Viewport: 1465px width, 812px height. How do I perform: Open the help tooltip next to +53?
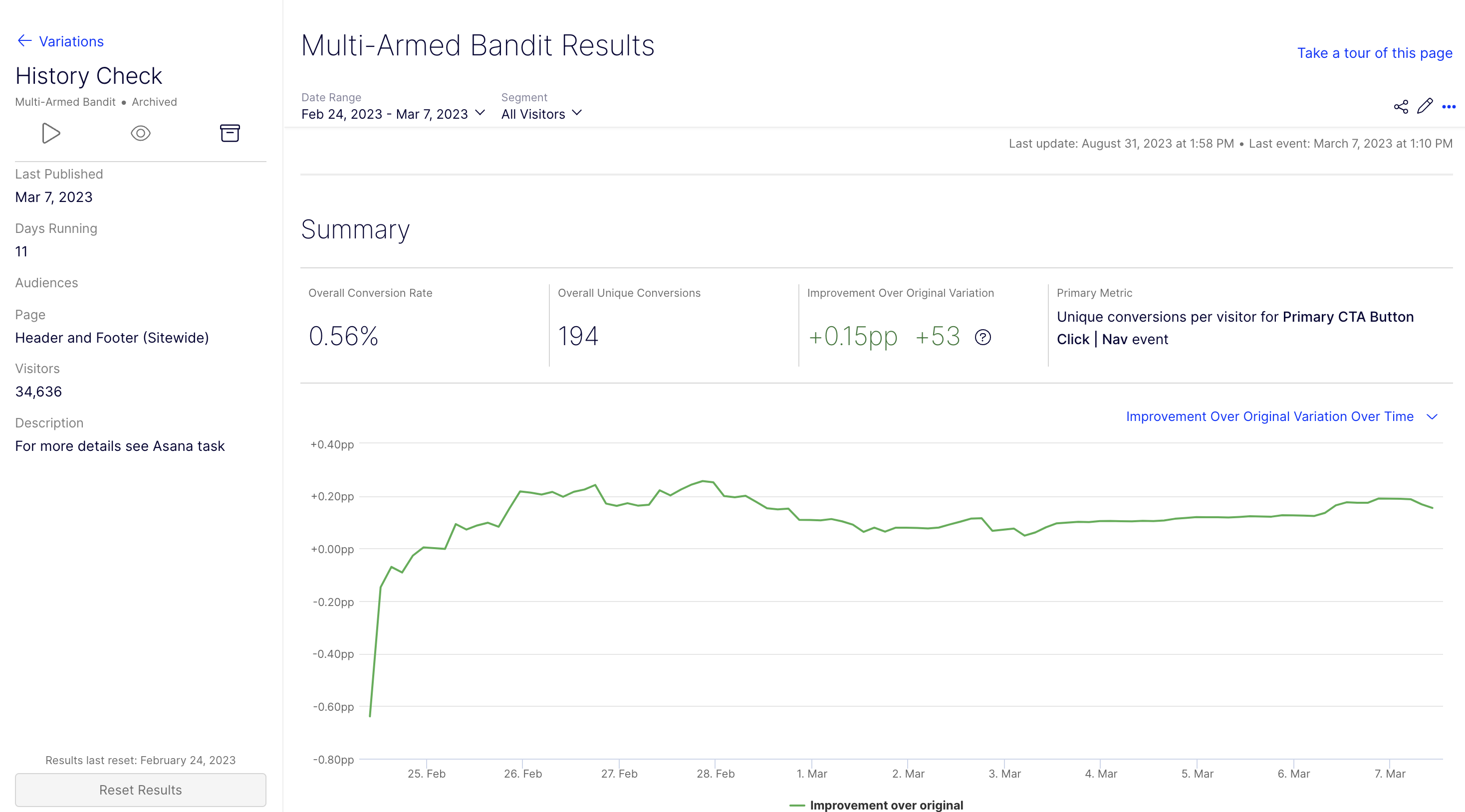coord(983,337)
